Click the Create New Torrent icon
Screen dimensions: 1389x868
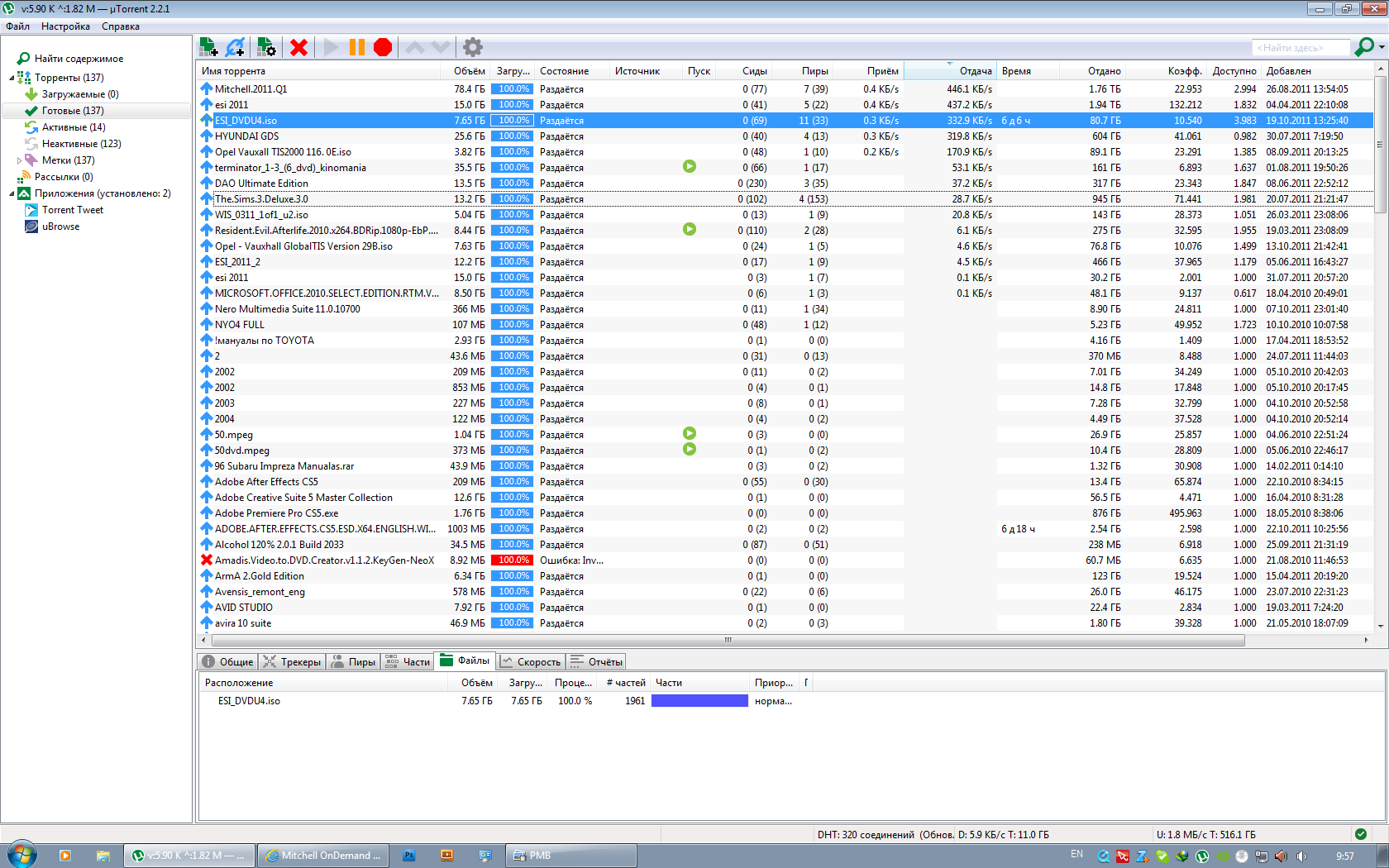[266, 47]
